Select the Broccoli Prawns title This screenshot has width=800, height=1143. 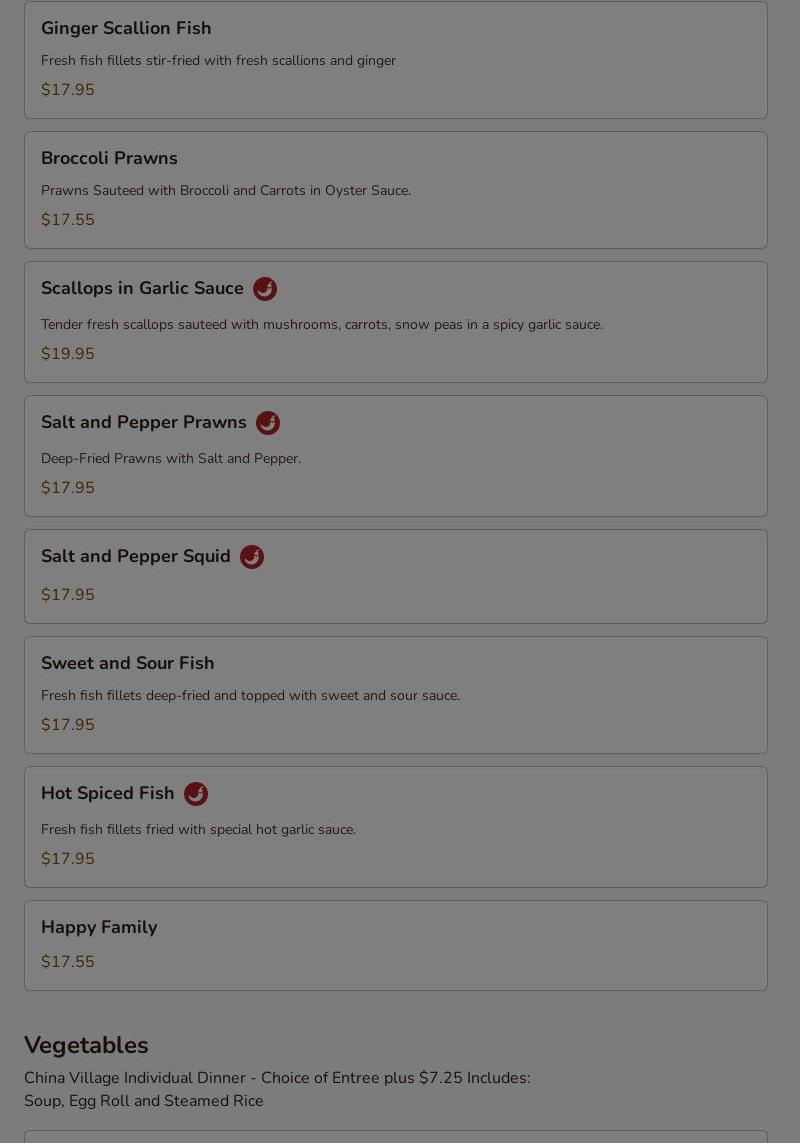[x=109, y=158]
